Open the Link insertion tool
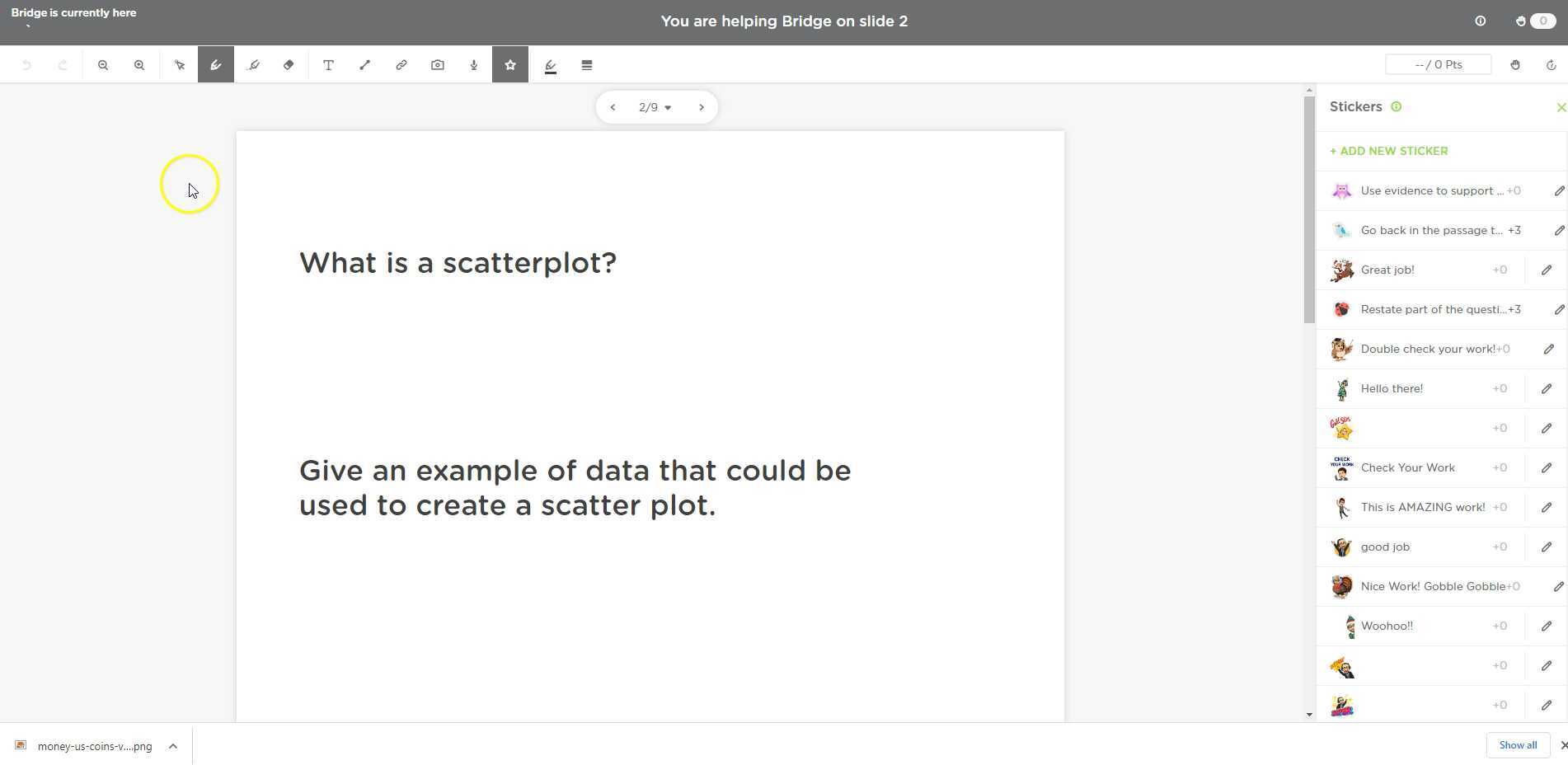The height and width of the screenshot is (765, 1568). (x=401, y=65)
